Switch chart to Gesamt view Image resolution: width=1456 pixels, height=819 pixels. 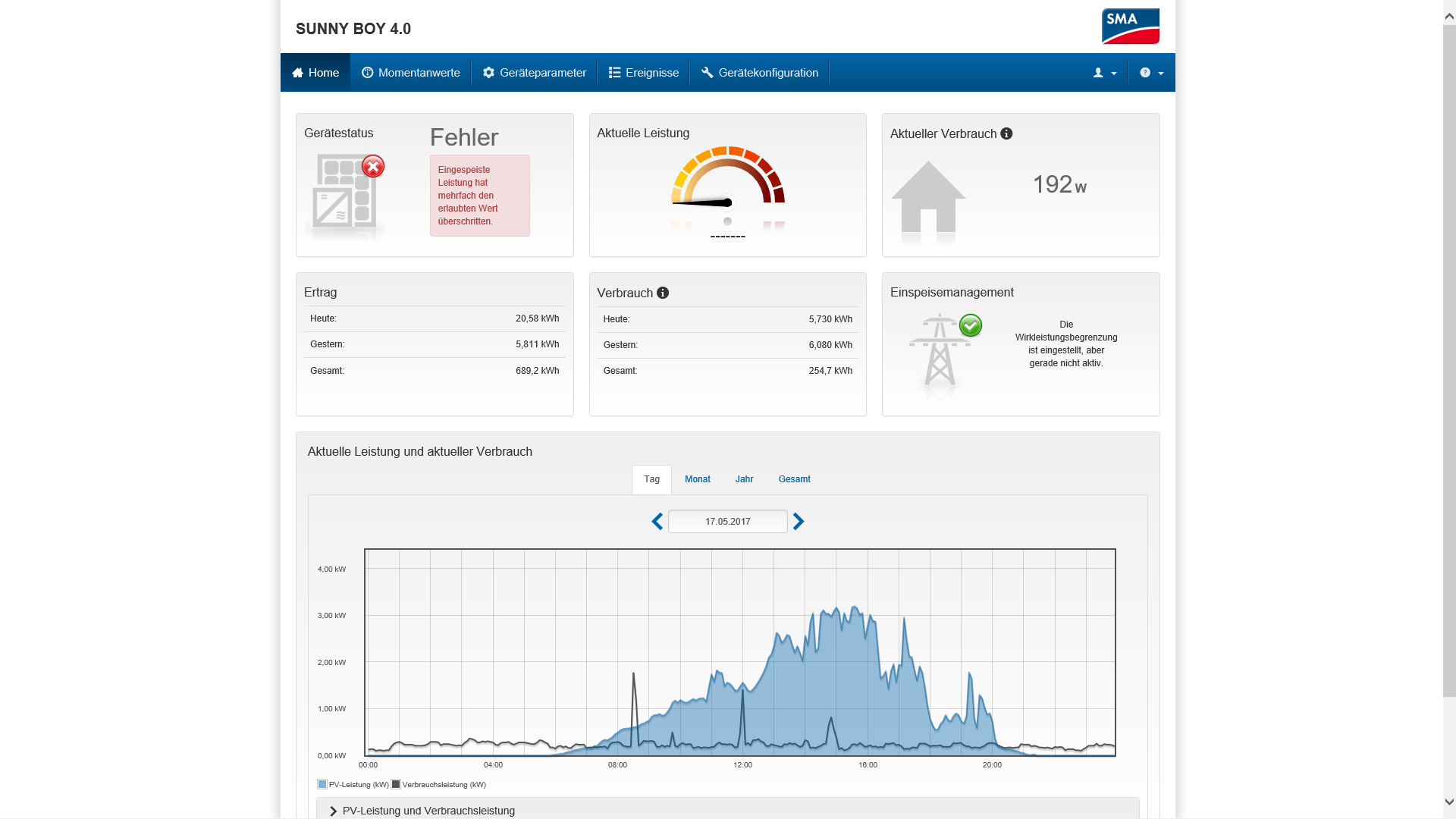pos(794,479)
